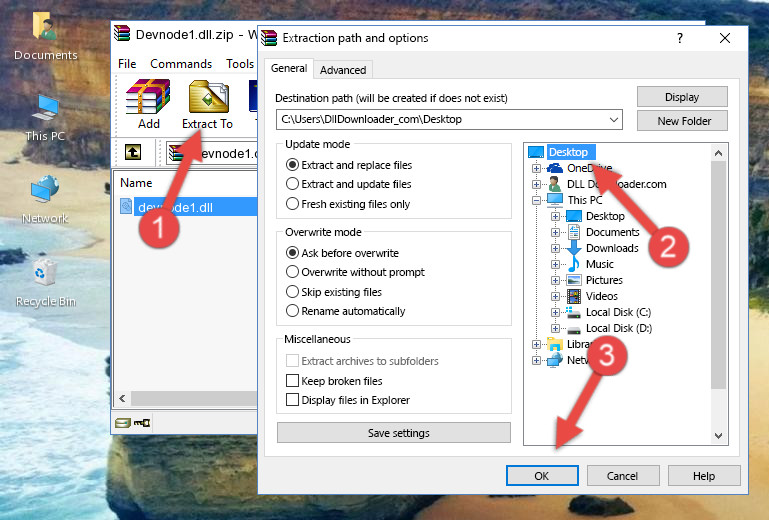Click the WinRAR file list left scroll arrow
This screenshot has width=769, height=520.
coord(122,398)
